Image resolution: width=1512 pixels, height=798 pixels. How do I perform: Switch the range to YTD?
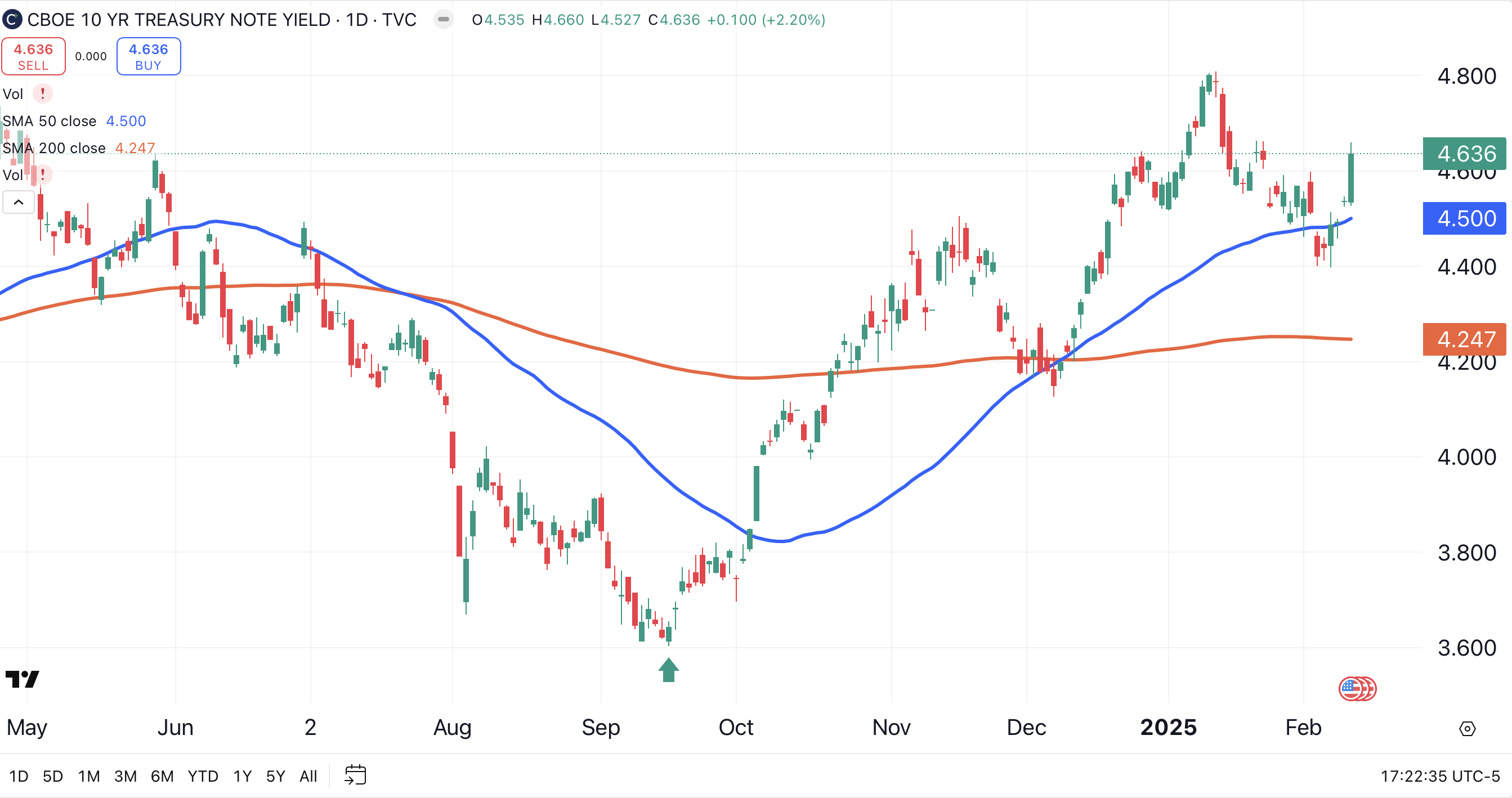coord(203,776)
